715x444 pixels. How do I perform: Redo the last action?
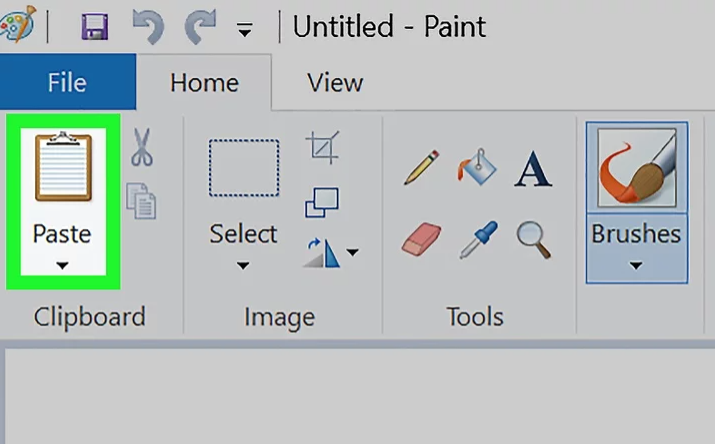[200, 27]
